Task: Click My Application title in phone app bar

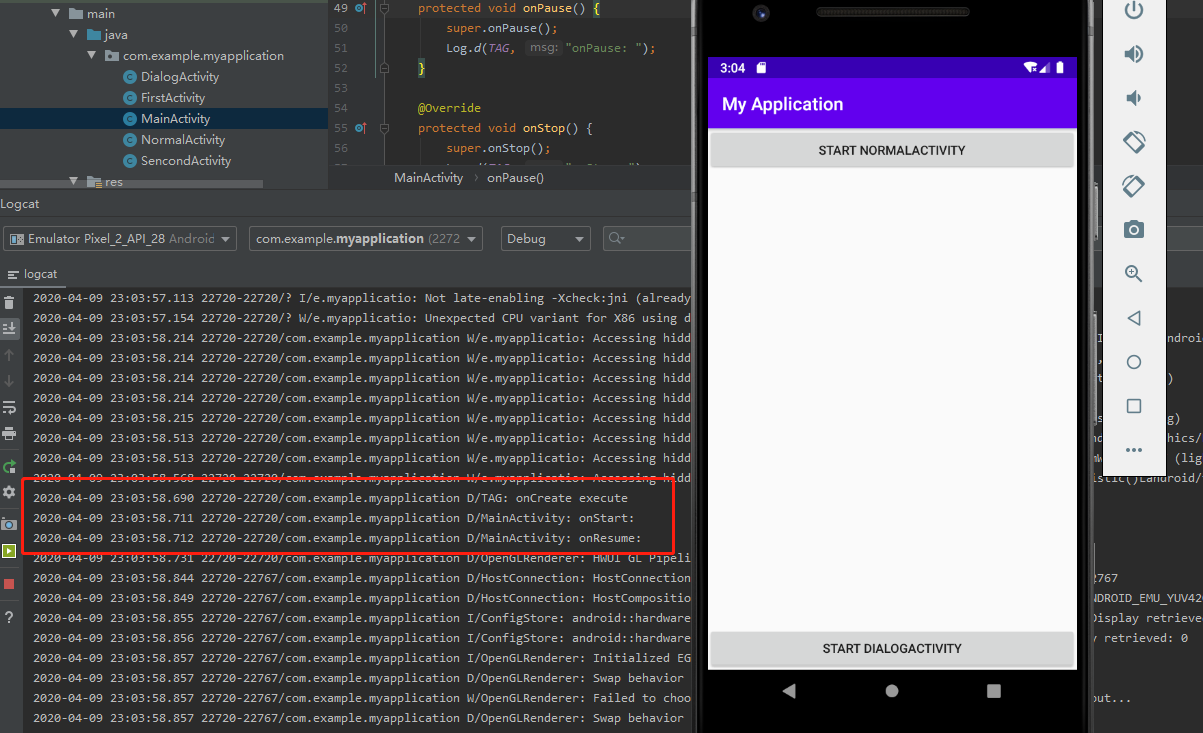Action: 783,104
